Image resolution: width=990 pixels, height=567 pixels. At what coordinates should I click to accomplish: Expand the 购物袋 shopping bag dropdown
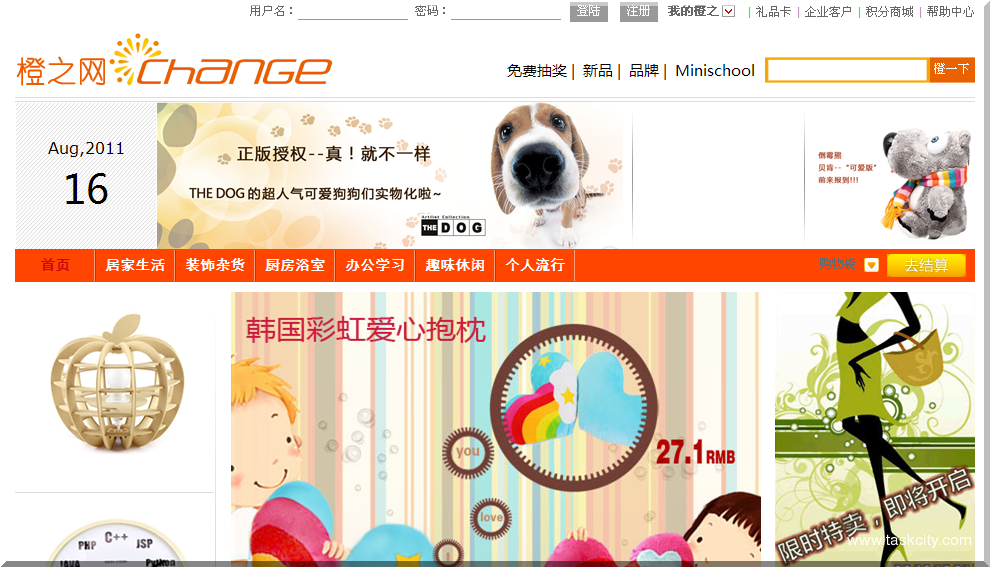(871, 265)
